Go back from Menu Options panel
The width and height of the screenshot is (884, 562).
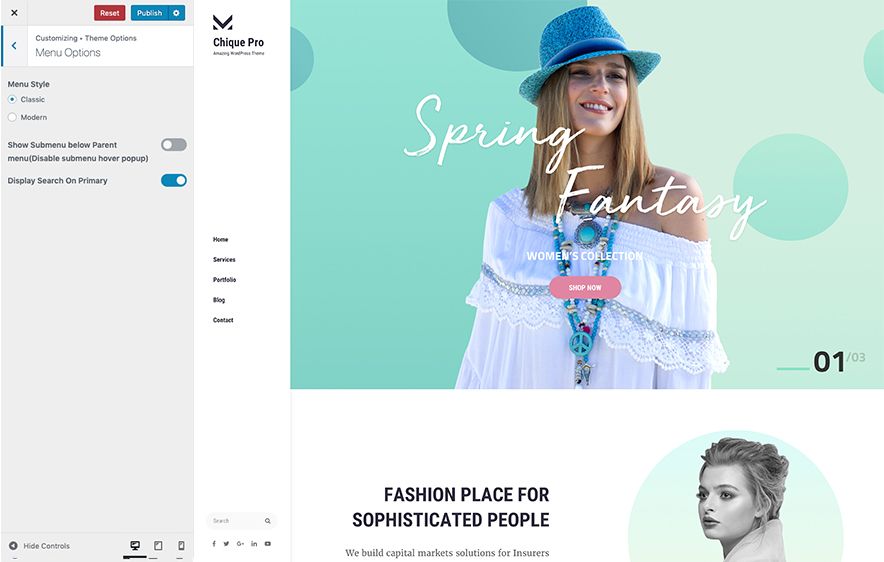click(x=14, y=46)
